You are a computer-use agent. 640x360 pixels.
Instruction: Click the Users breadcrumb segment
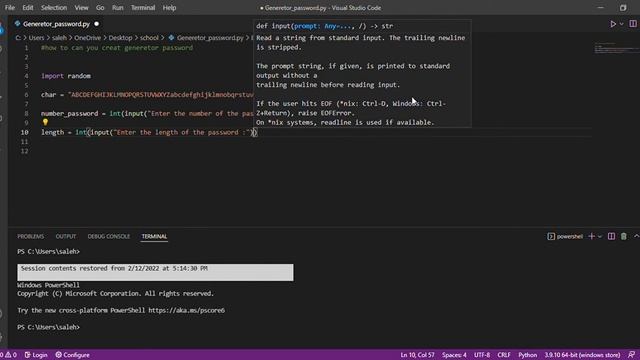pyautogui.click(x=36, y=38)
